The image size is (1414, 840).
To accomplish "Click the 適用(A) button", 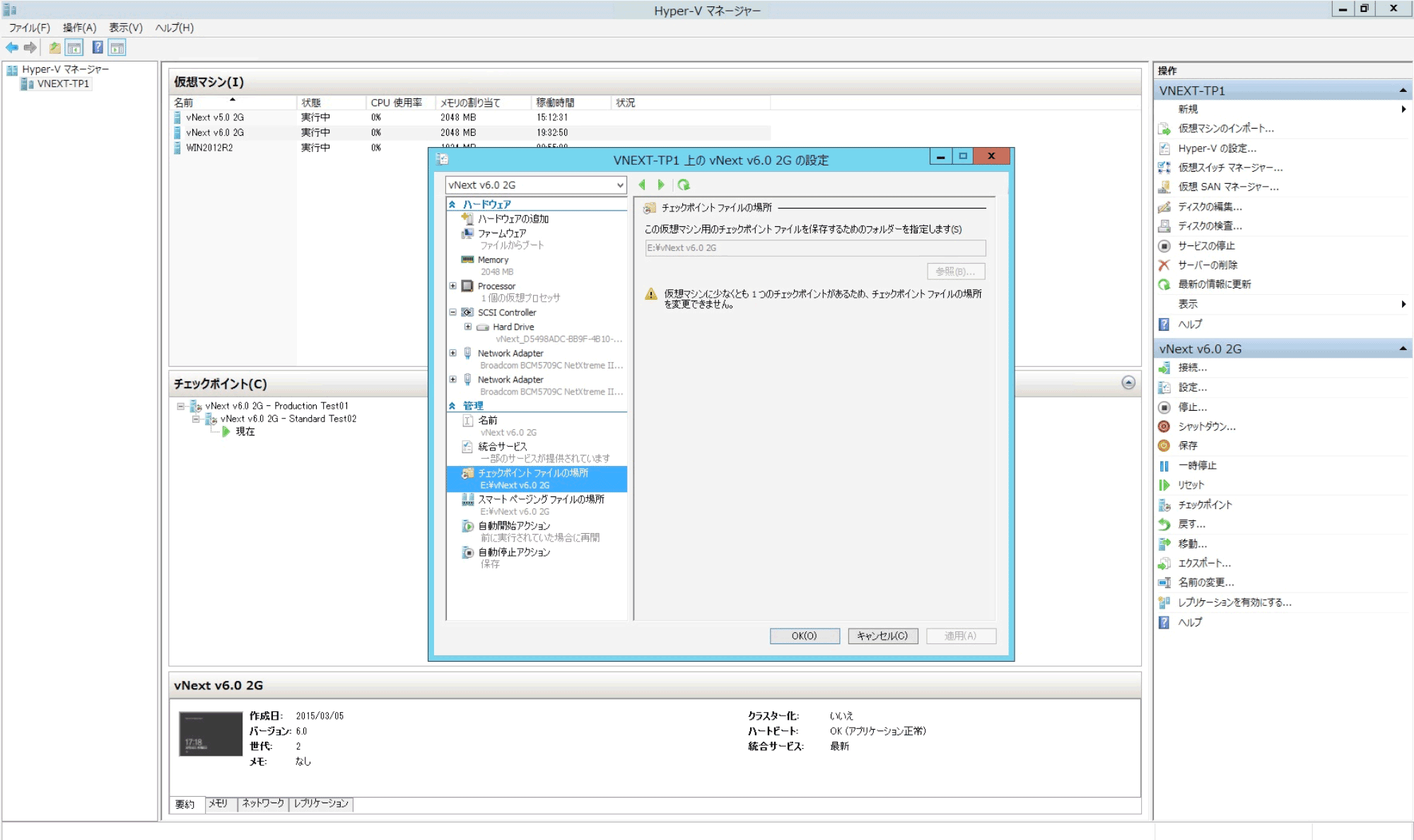I will coord(961,636).
